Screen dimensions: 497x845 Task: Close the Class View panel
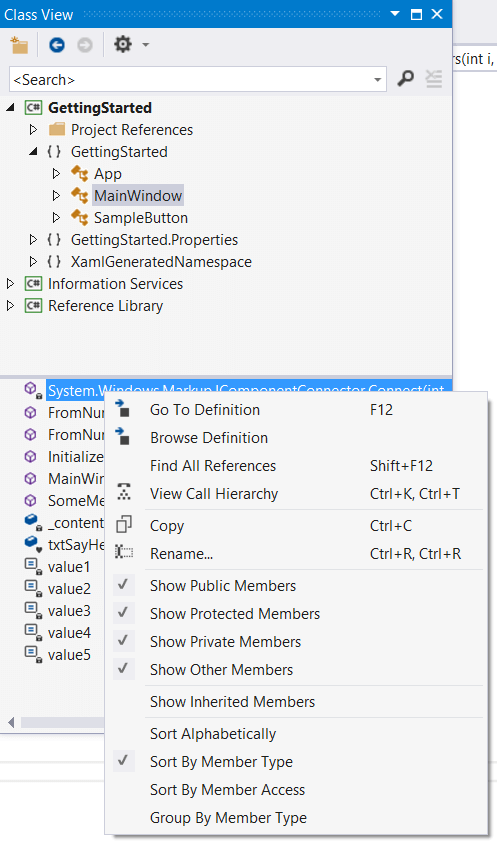[437, 14]
